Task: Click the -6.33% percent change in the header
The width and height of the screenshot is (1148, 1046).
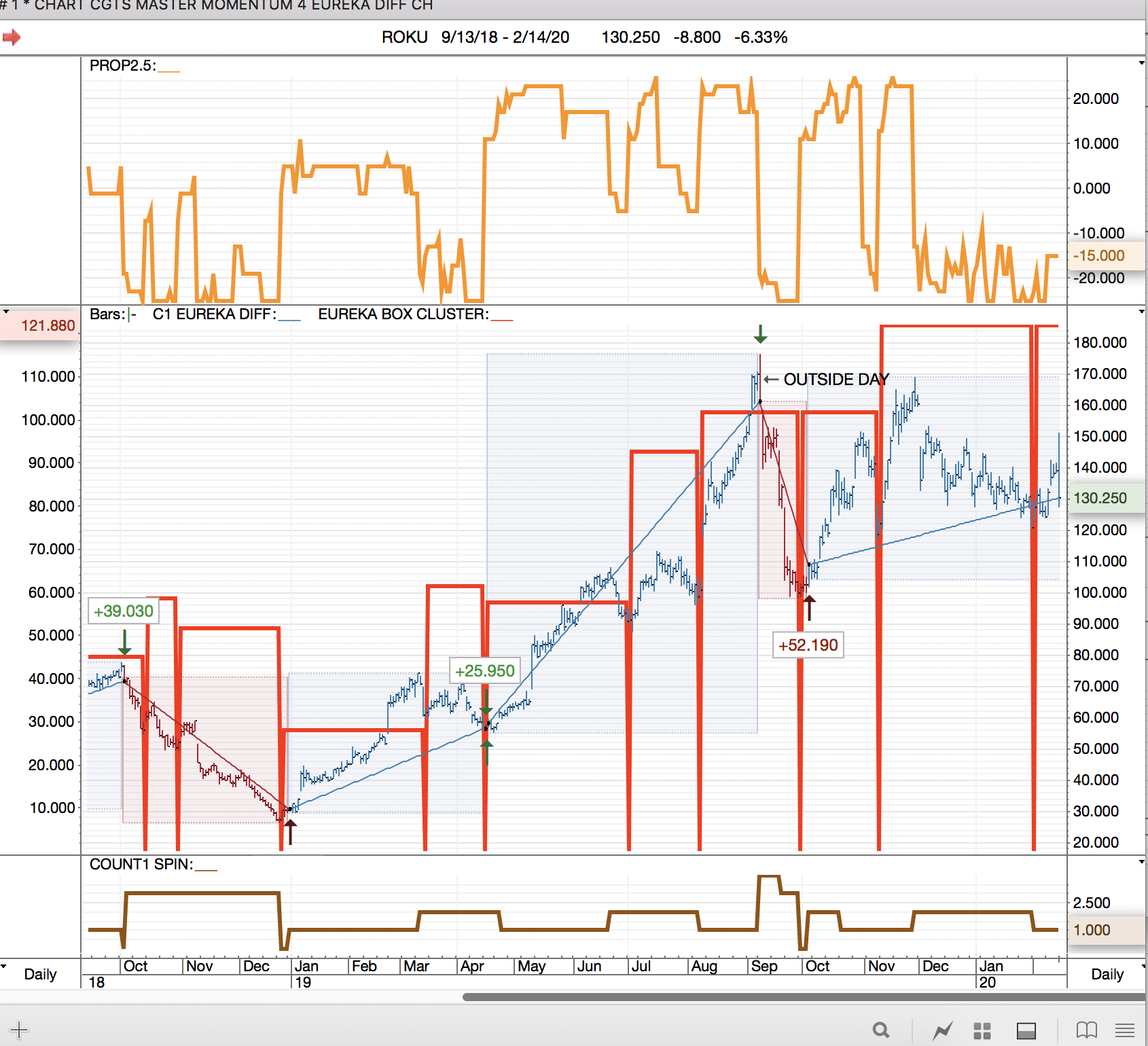Action: coord(761,37)
